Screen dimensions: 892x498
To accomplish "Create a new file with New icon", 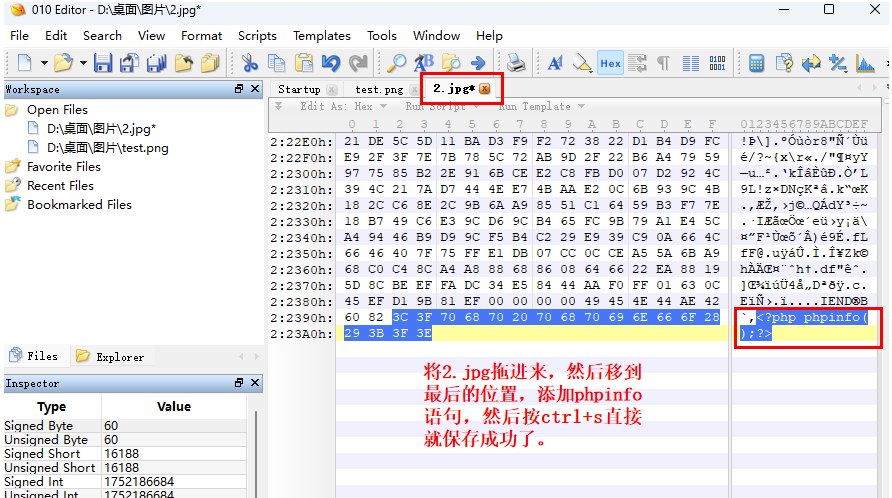I will pyautogui.click(x=24, y=63).
